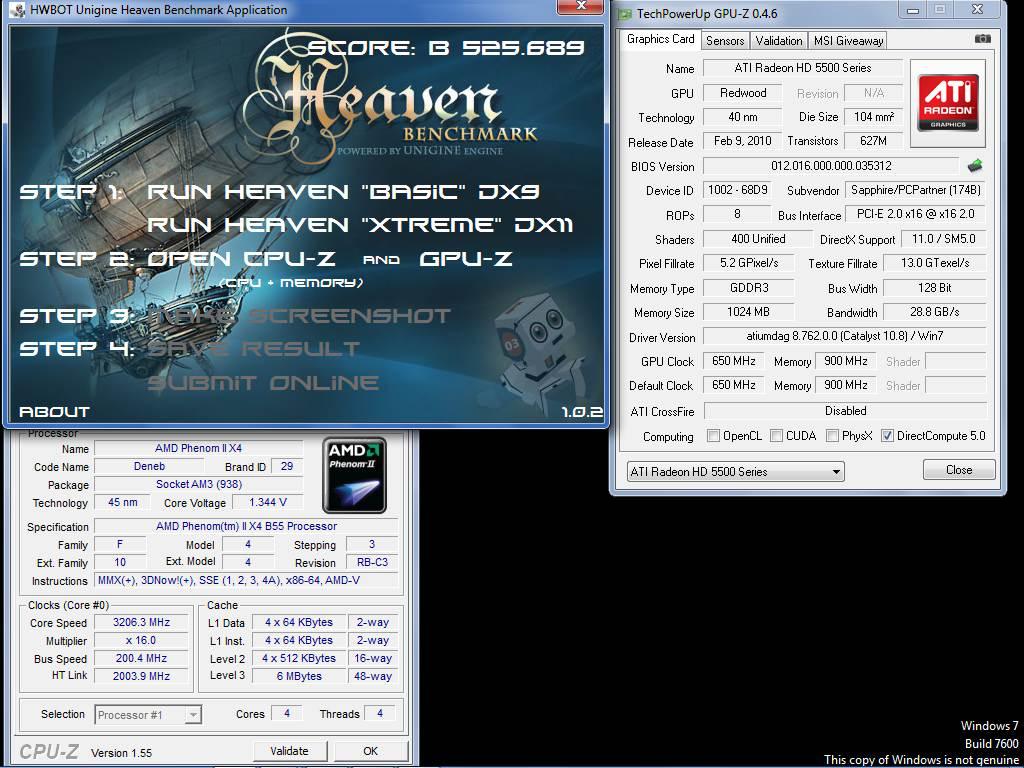Screen dimensions: 1024x768
Task: Click Save Result in step 4
Action: pyautogui.click(x=254, y=349)
